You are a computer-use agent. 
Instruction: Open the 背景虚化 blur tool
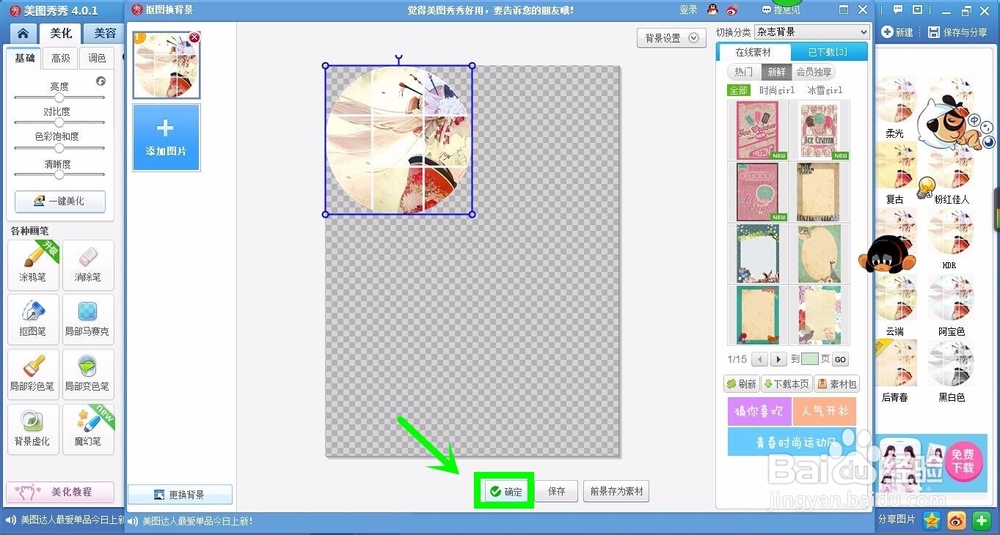[x=33, y=429]
